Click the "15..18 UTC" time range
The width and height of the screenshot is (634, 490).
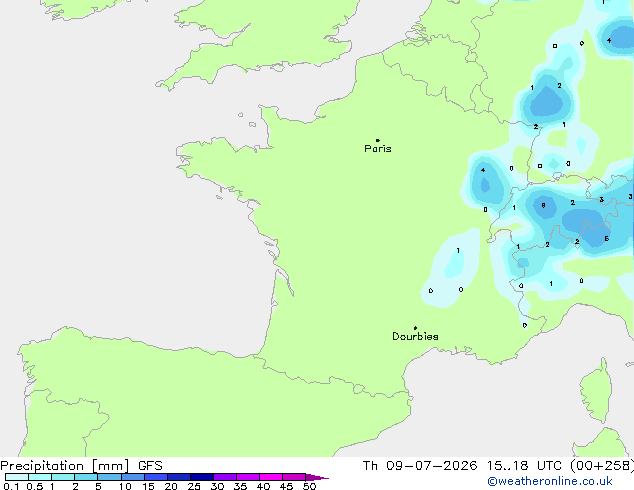[x=524, y=466]
